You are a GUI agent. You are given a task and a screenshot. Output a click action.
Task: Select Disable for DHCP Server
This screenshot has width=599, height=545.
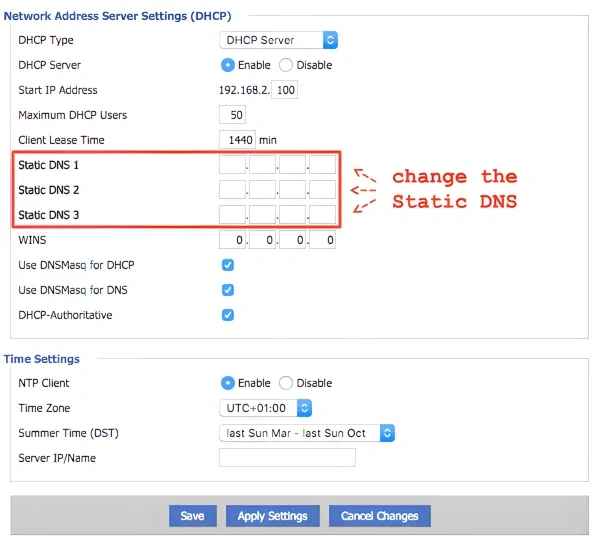[286, 65]
